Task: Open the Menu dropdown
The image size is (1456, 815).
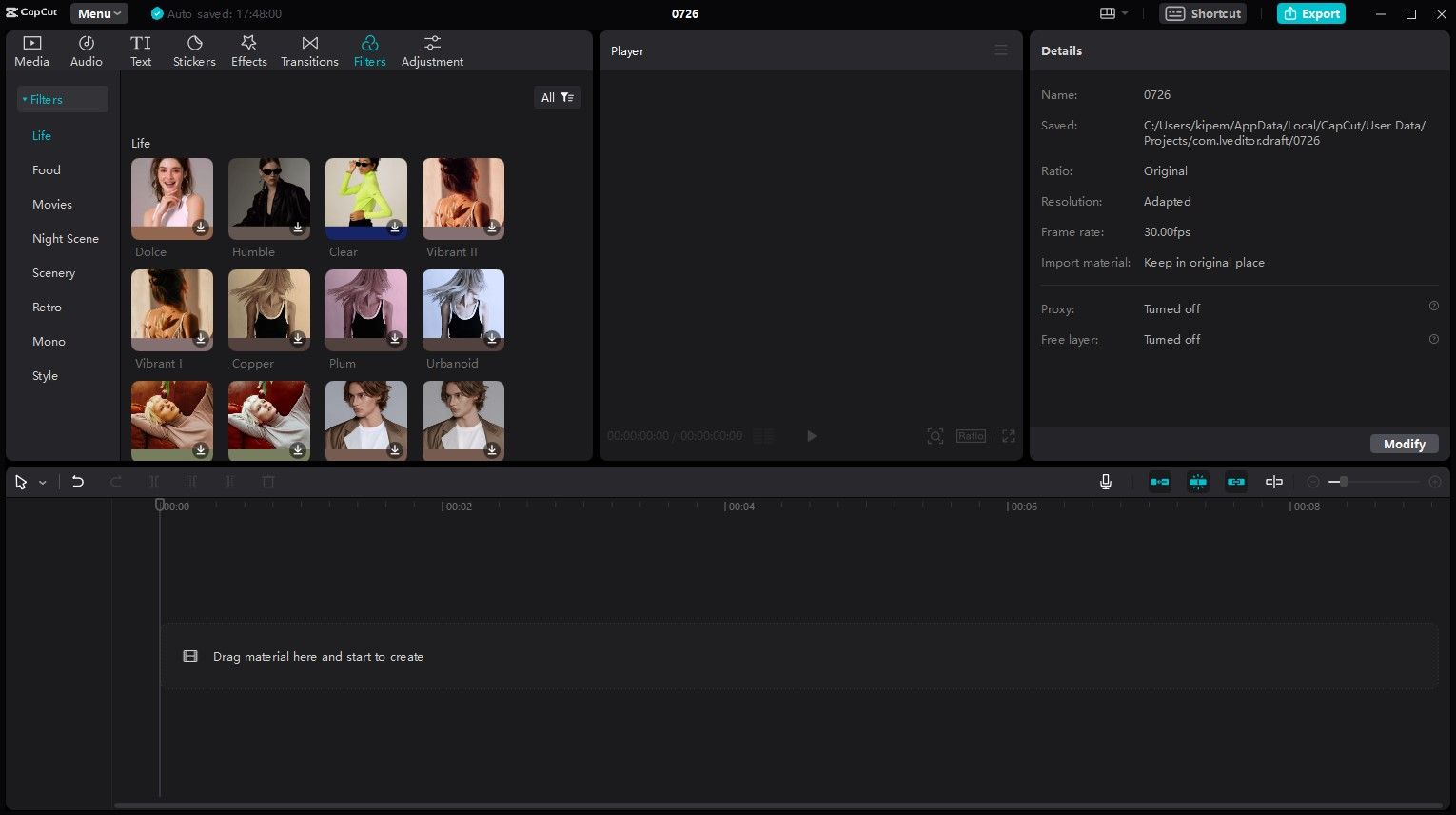Action: [99, 13]
